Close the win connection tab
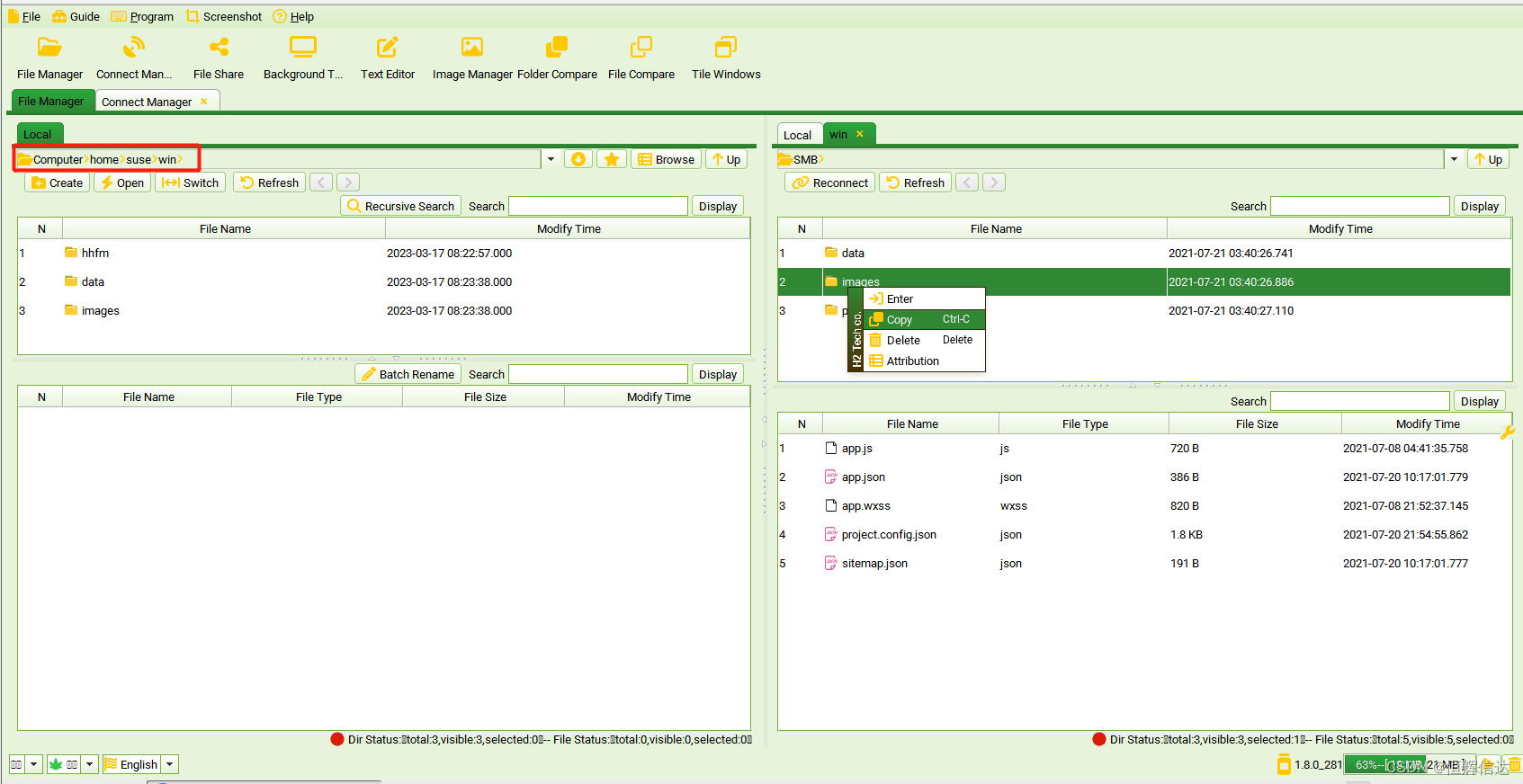1523x784 pixels. tap(860, 134)
